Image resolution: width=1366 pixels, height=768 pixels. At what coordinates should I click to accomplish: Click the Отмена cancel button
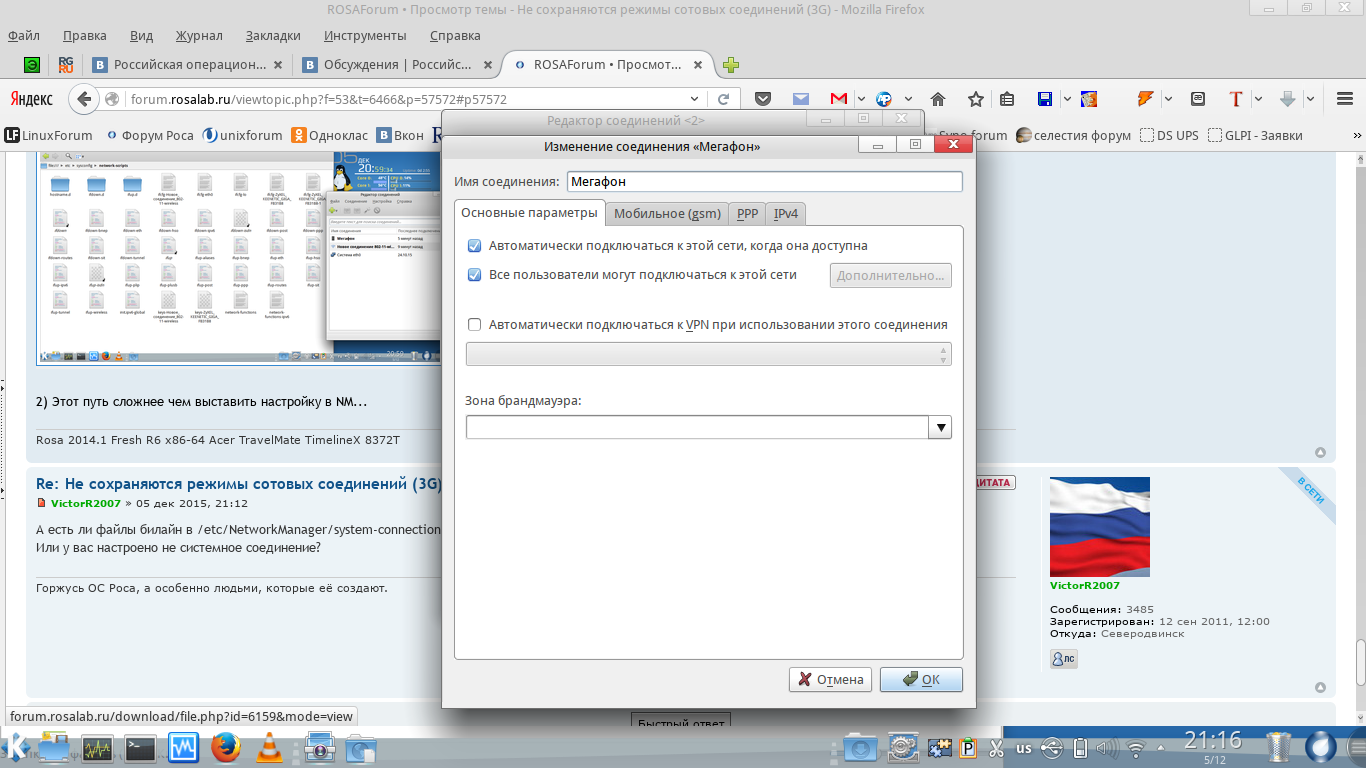tap(830, 679)
